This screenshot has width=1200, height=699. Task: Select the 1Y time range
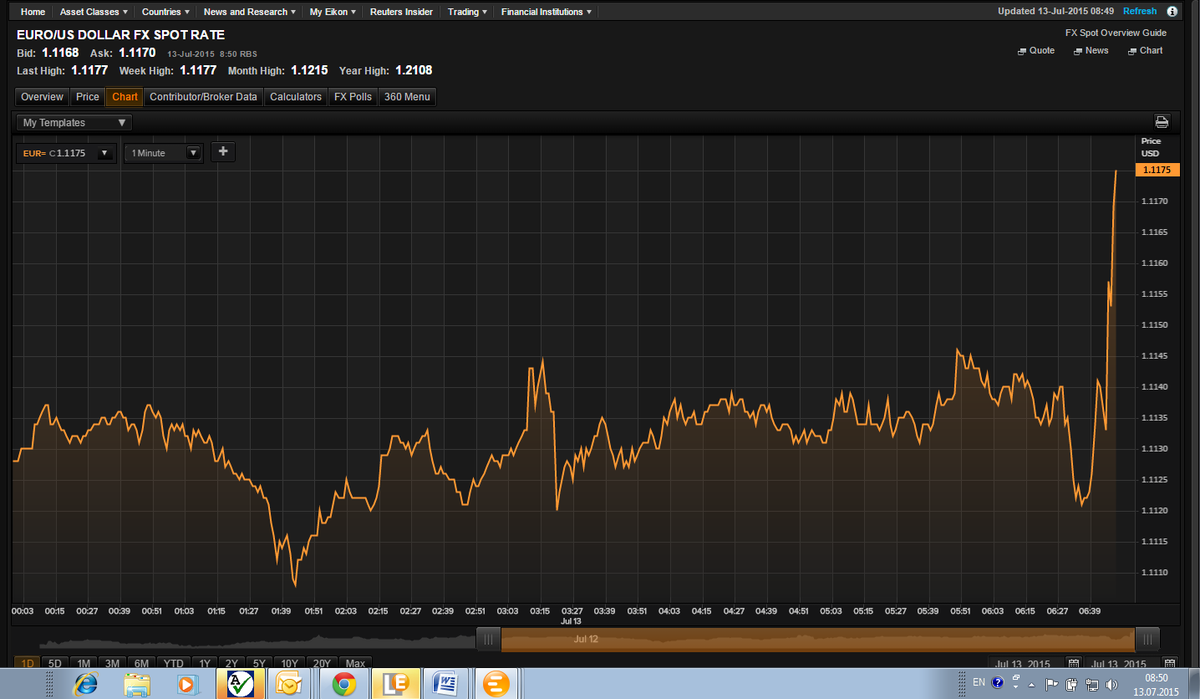click(x=204, y=663)
